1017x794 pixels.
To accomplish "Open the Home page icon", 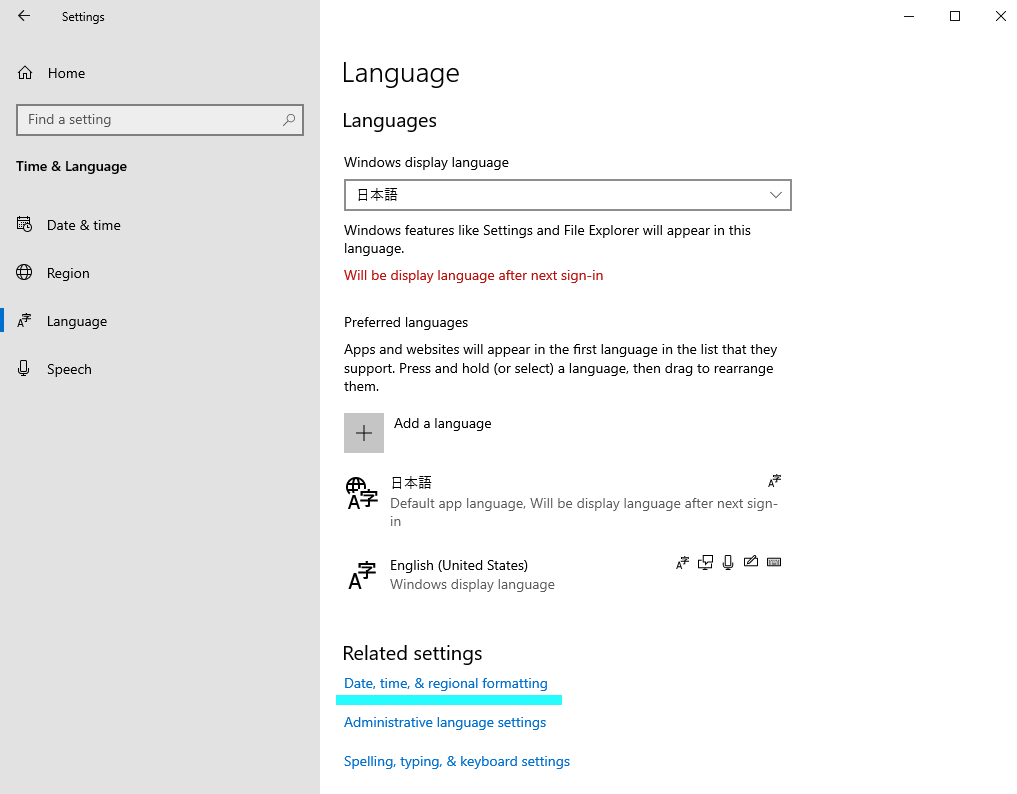I will pos(25,73).
